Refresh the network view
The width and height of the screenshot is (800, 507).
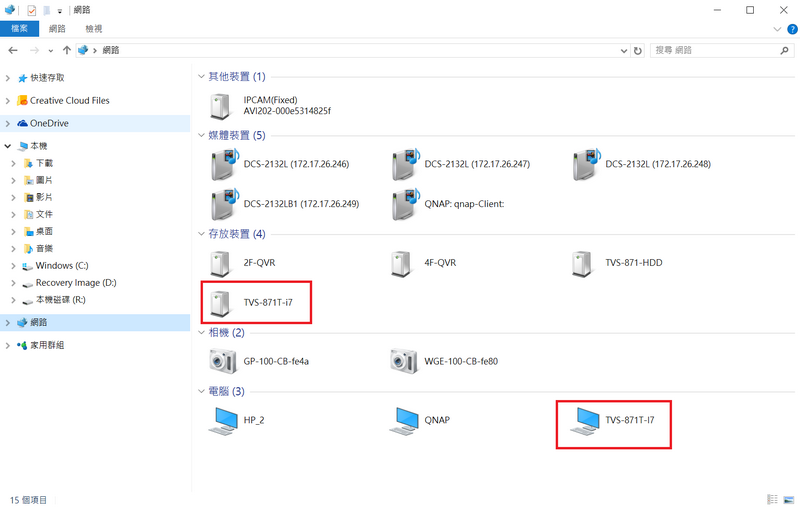coord(638,50)
